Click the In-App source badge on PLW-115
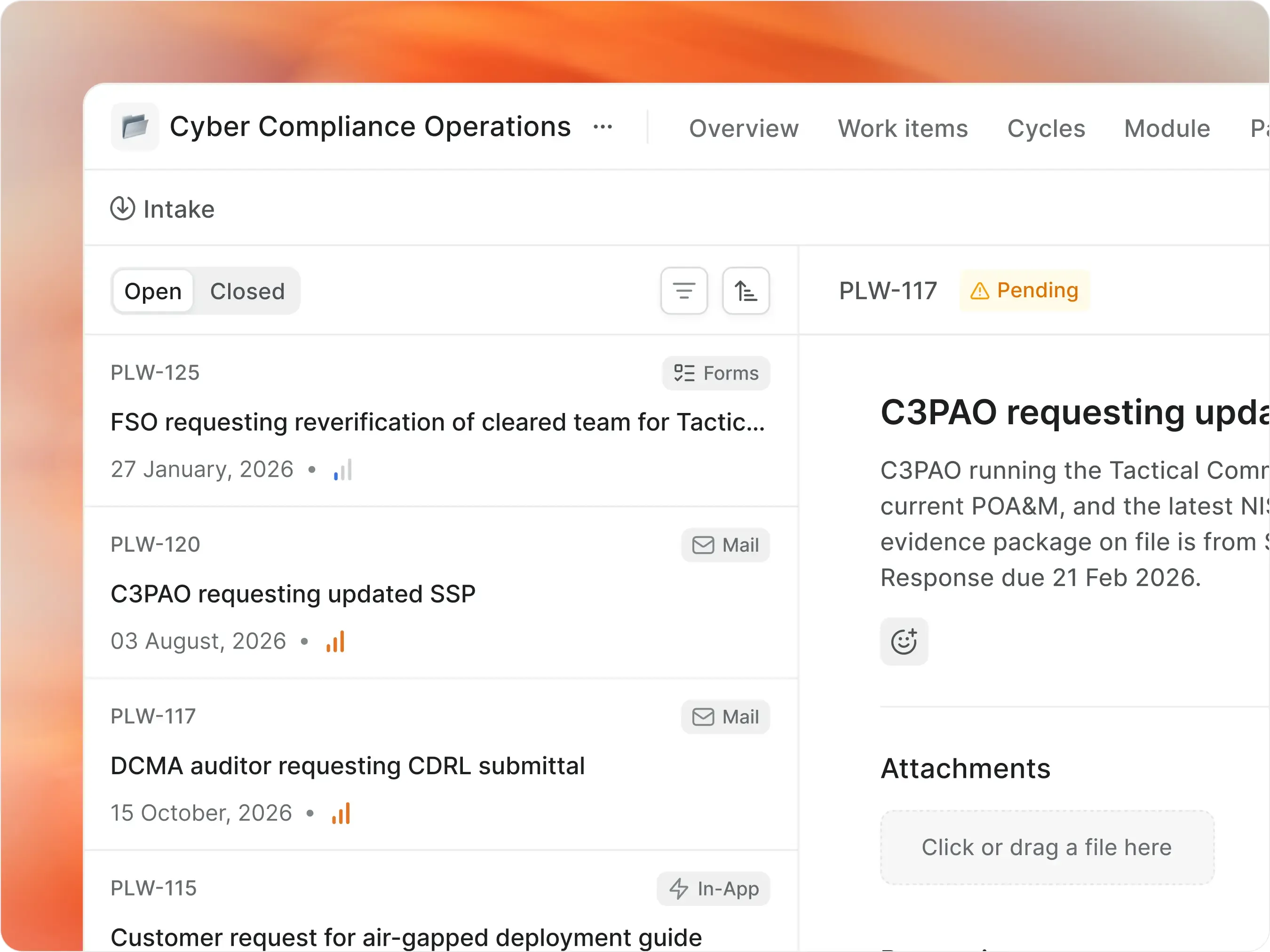Screen dimensions: 1270x952 [x=713, y=889]
